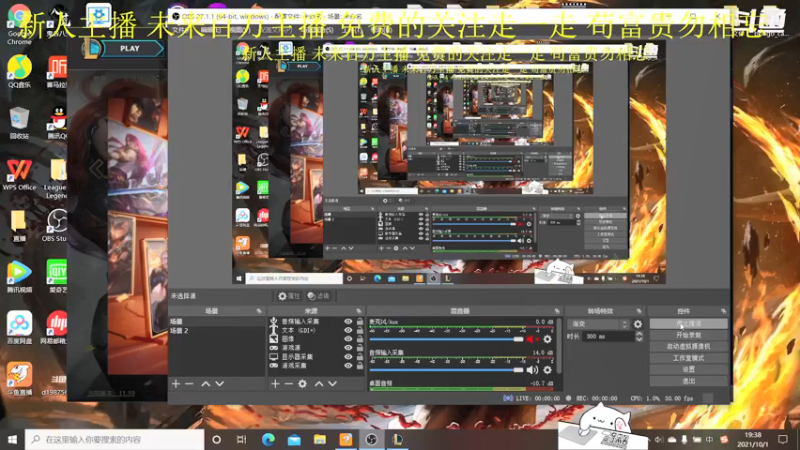Open League of Legends desktop shortcut
The width and height of the screenshot is (800, 450).
tap(56, 179)
